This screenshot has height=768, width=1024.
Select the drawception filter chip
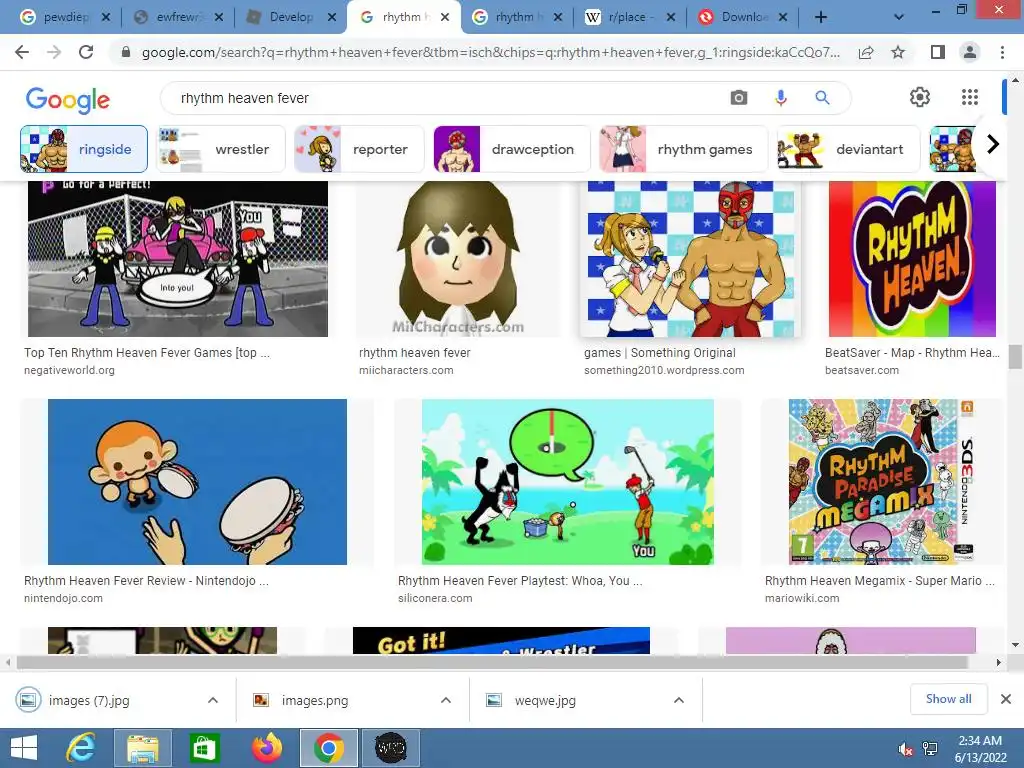[x=512, y=149]
